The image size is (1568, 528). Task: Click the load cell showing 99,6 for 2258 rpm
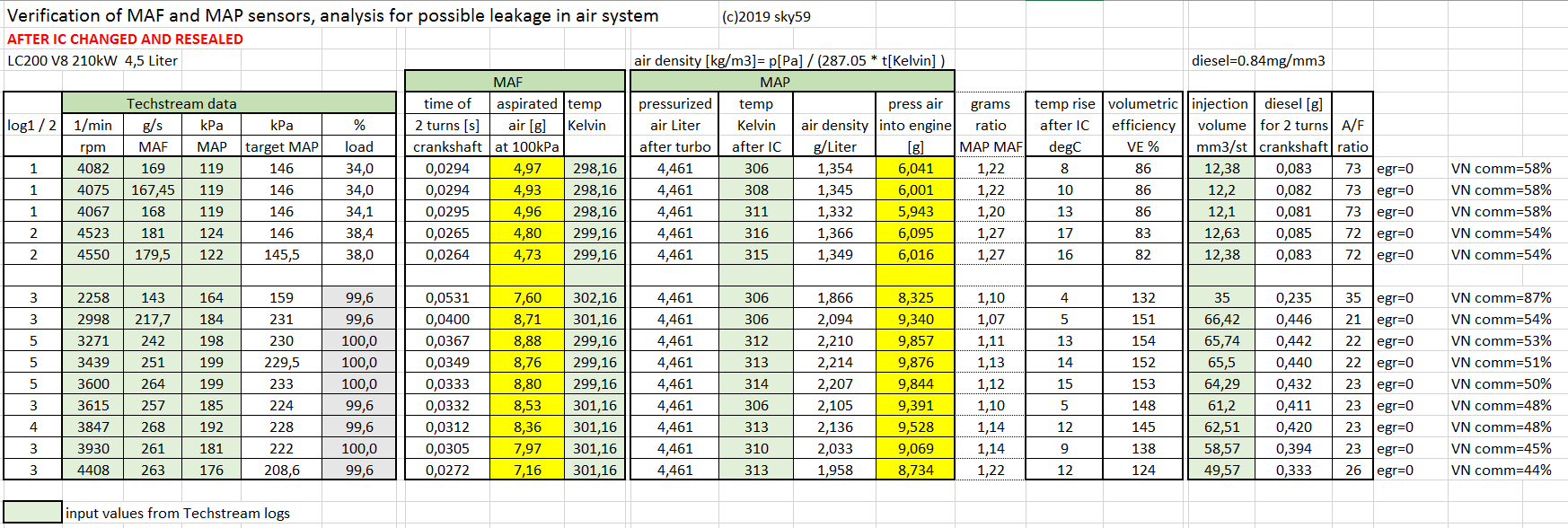[359, 297]
